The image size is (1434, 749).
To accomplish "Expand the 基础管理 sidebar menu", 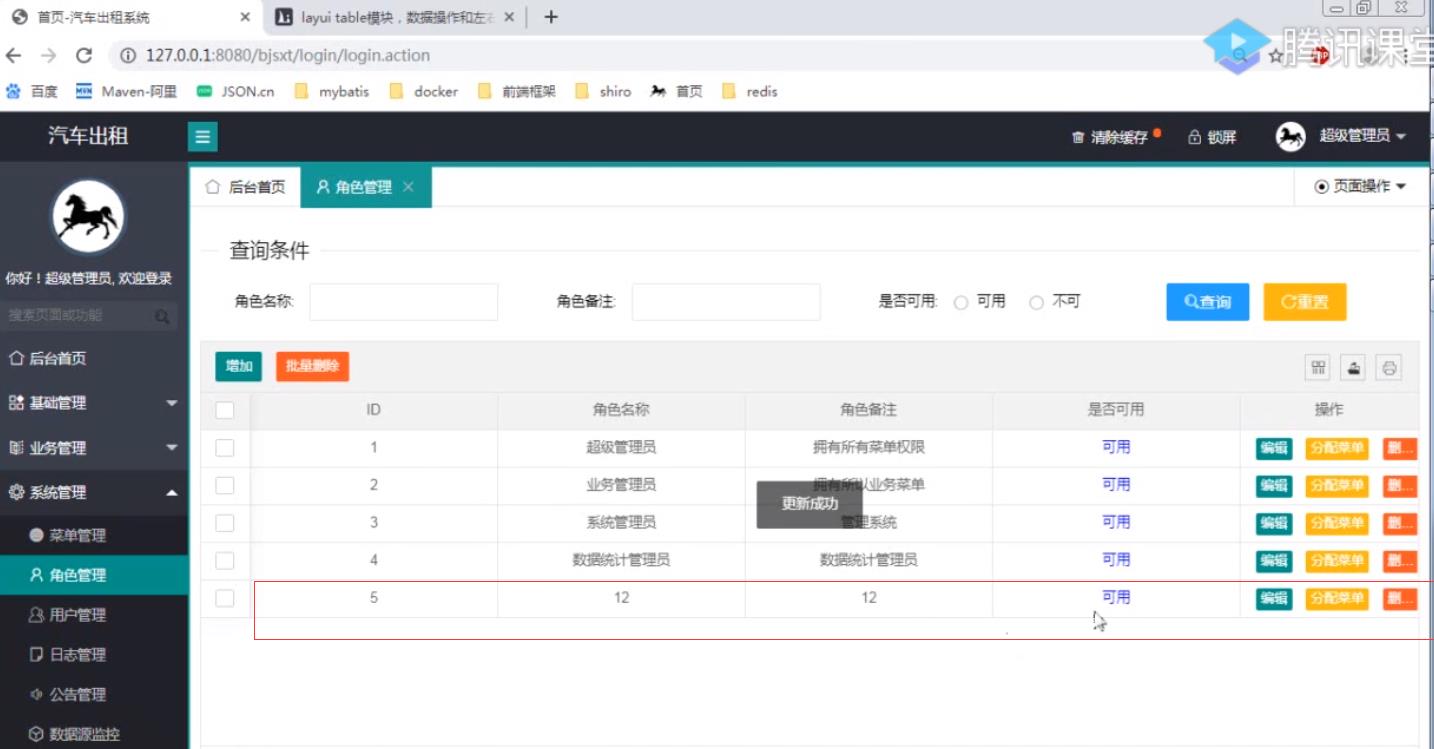I will coord(94,403).
